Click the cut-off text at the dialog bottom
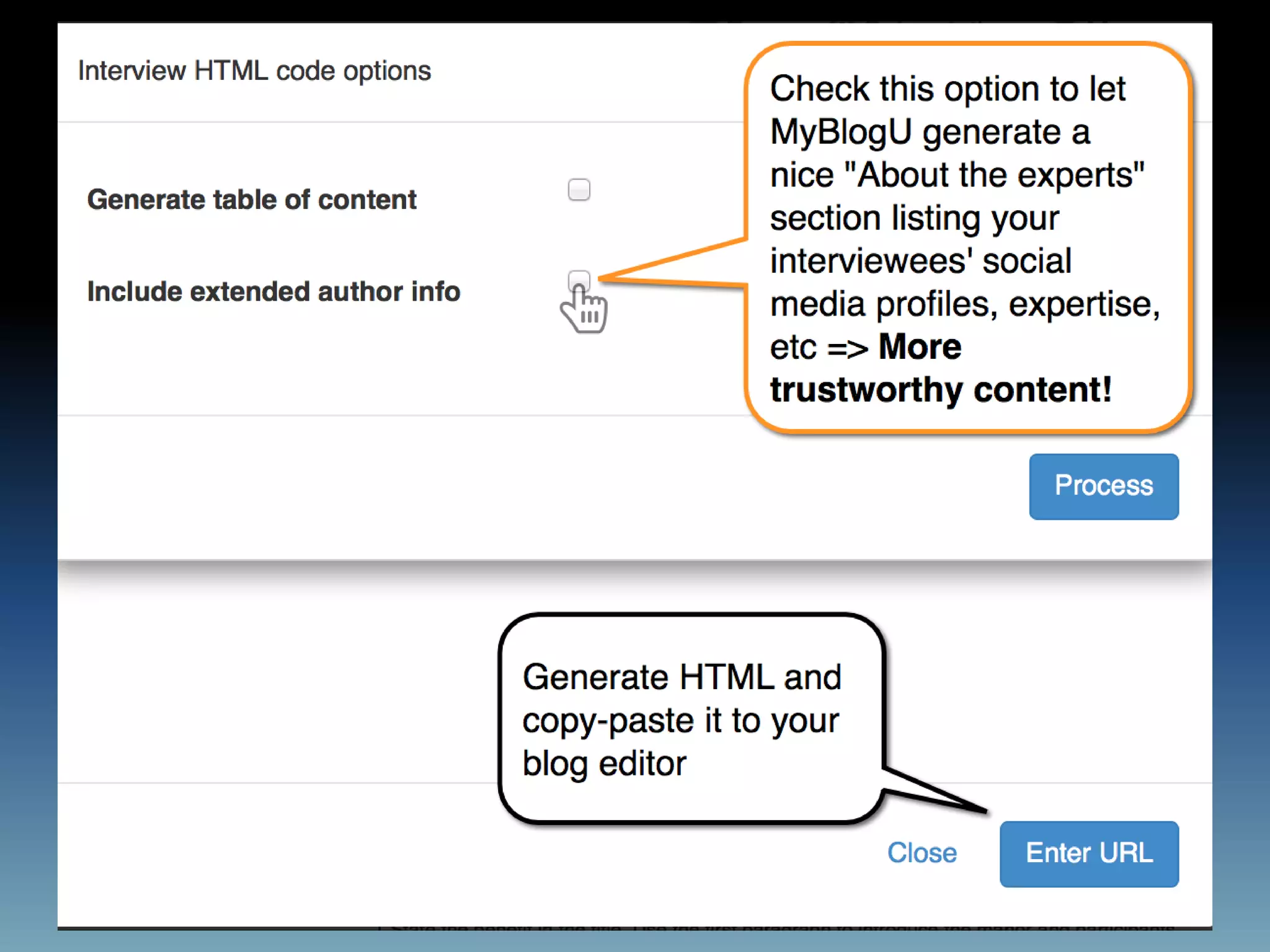The height and width of the screenshot is (952, 1270). [775, 927]
